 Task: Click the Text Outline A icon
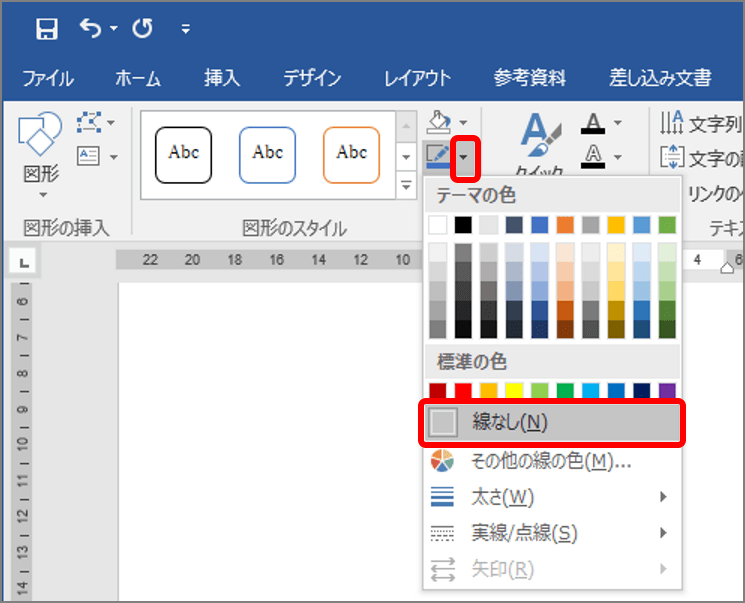(x=593, y=157)
